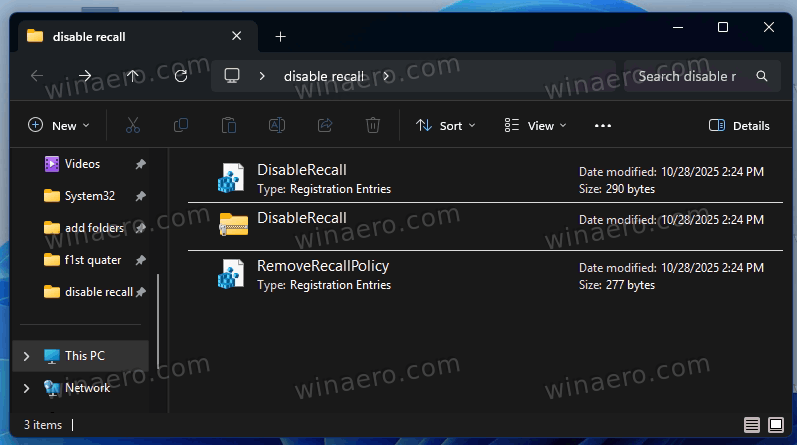Screen dimensions: 797x445
Task: Click the Copy icon in toolbar
Action: click(x=180, y=125)
